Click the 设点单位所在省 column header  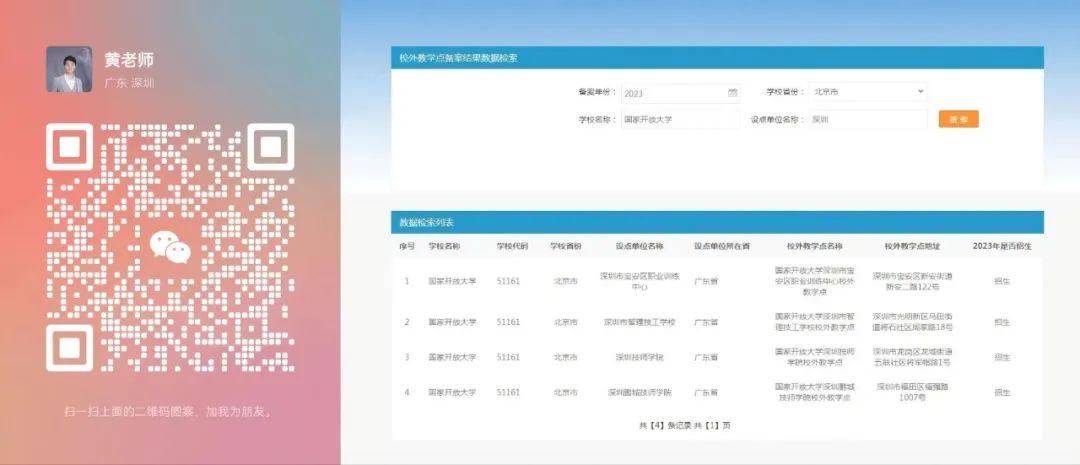click(721, 246)
